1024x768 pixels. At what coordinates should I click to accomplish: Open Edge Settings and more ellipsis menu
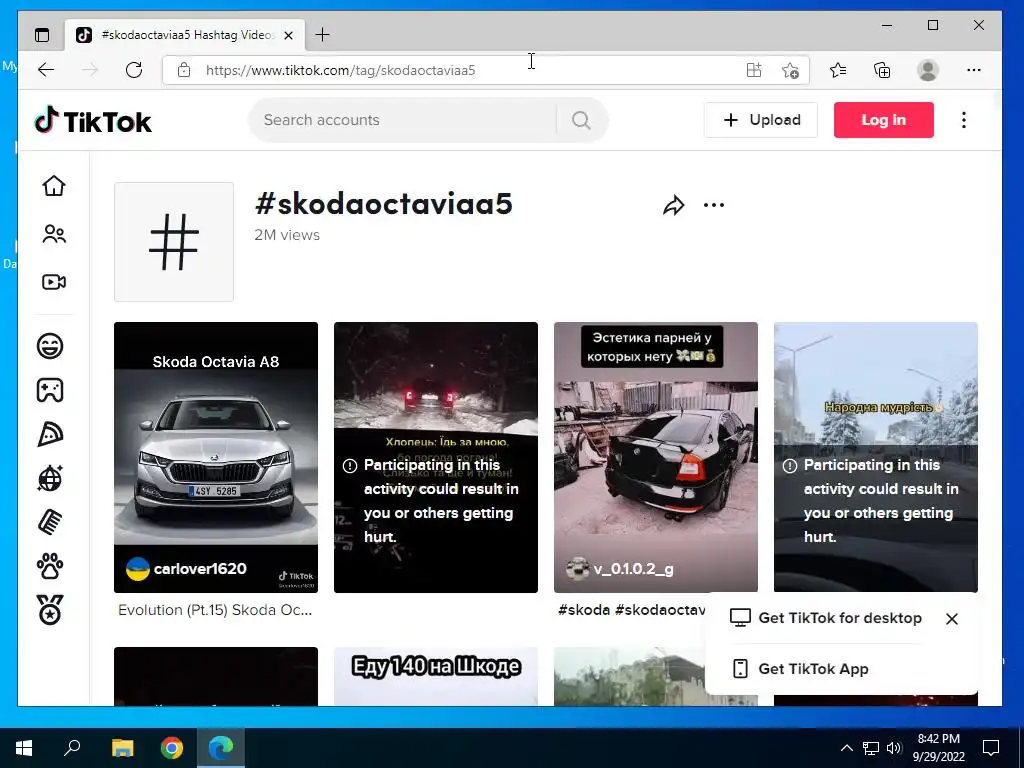click(974, 70)
